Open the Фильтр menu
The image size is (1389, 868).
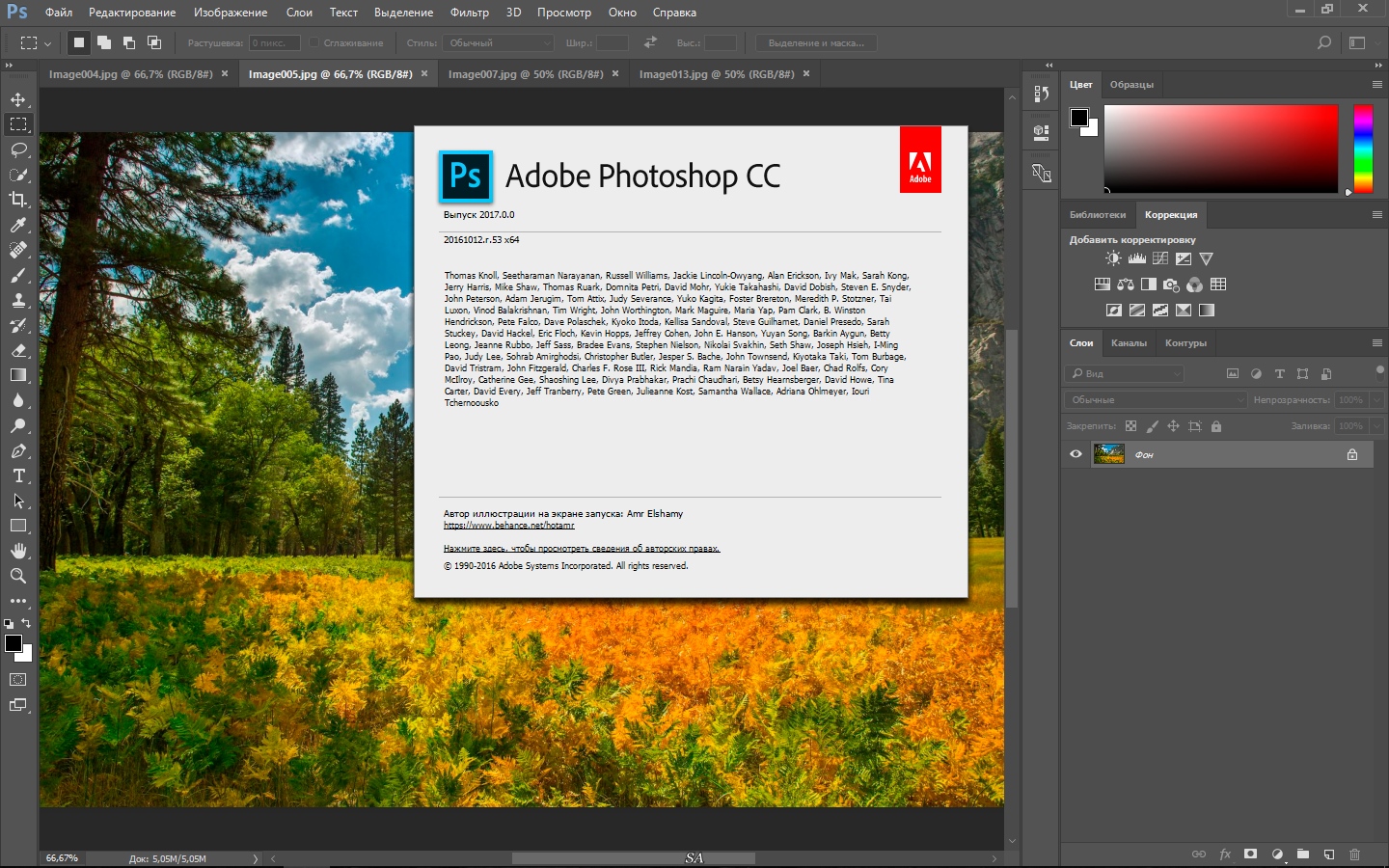click(470, 13)
